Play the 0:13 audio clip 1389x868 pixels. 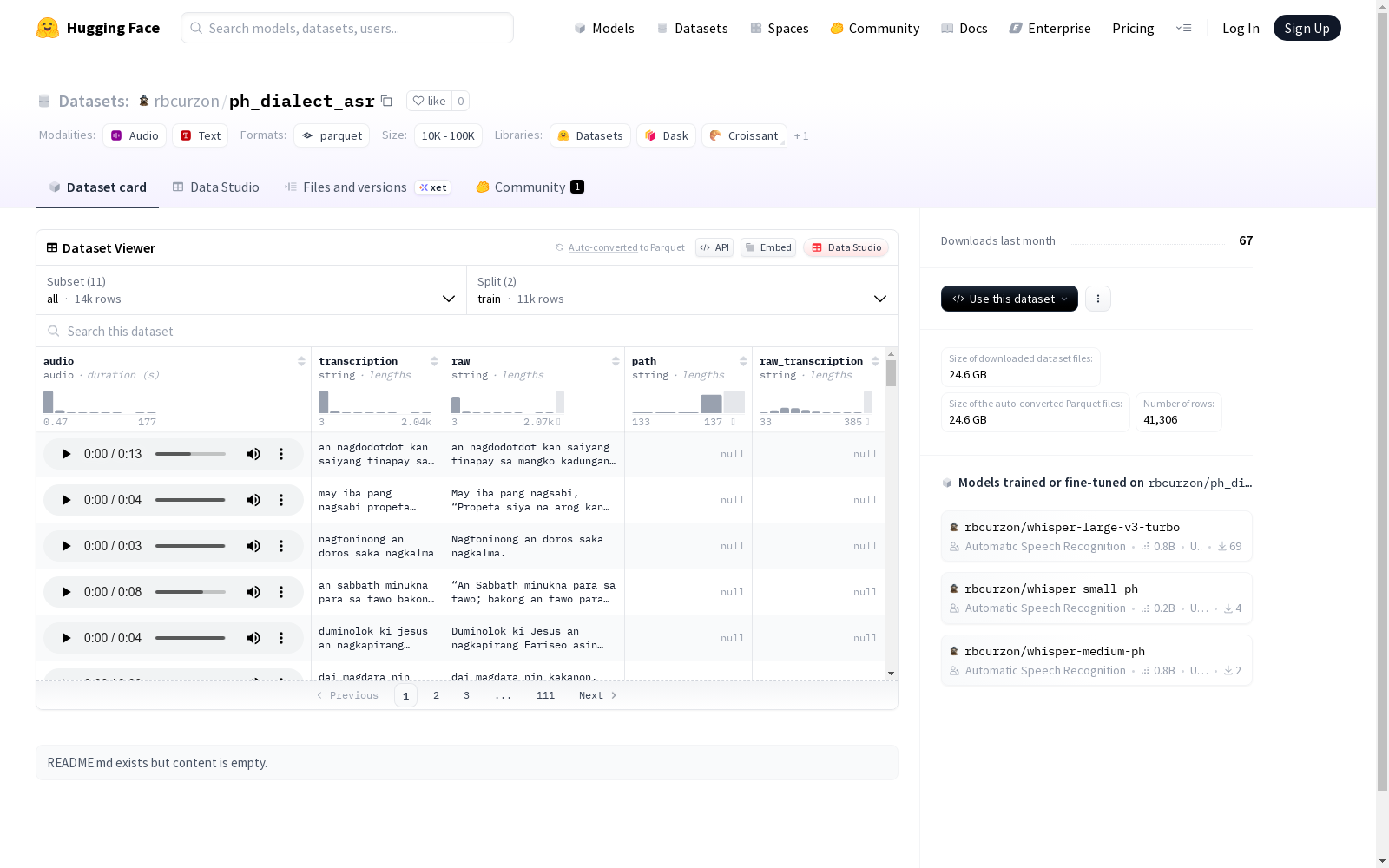click(66, 454)
